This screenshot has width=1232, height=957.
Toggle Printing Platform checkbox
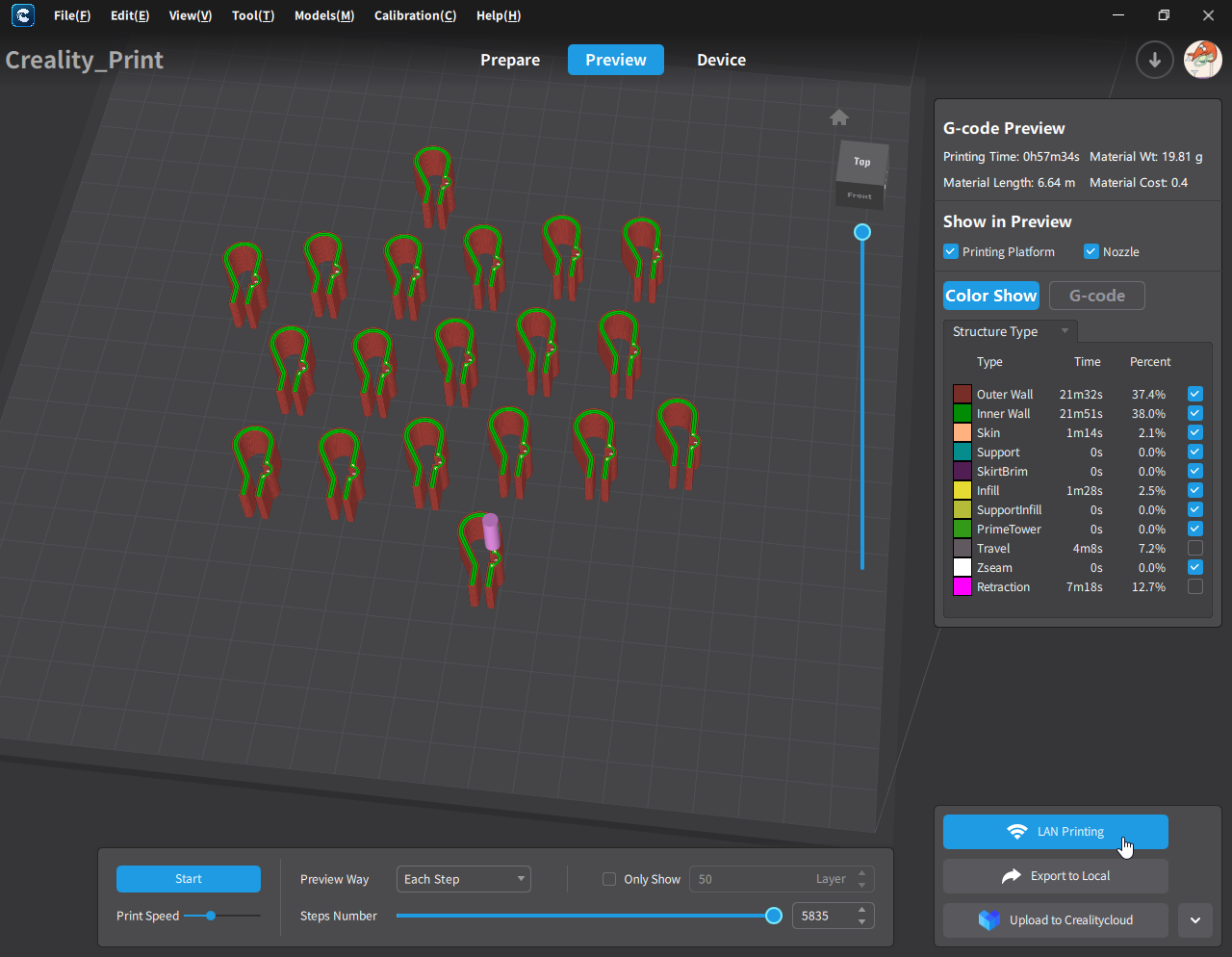[x=951, y=251]
